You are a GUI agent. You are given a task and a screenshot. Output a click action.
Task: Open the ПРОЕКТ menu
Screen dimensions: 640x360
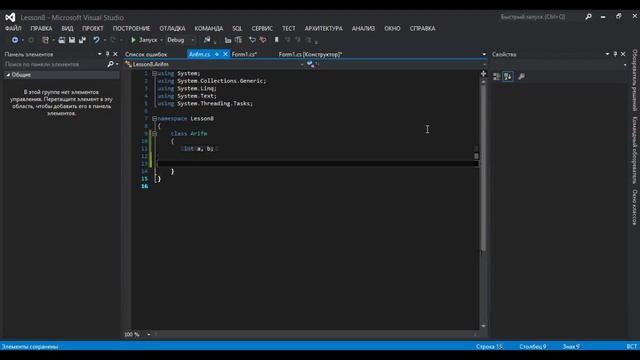pyautogui.click(x=93, y=29)
